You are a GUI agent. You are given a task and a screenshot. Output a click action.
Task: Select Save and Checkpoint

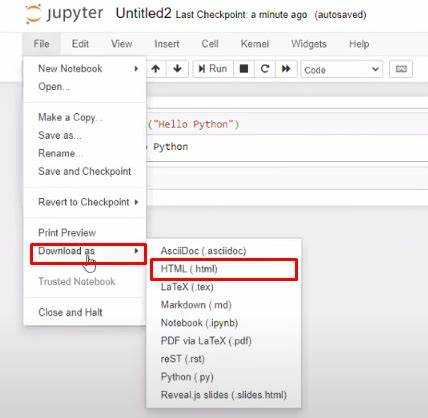pos(85,171)
